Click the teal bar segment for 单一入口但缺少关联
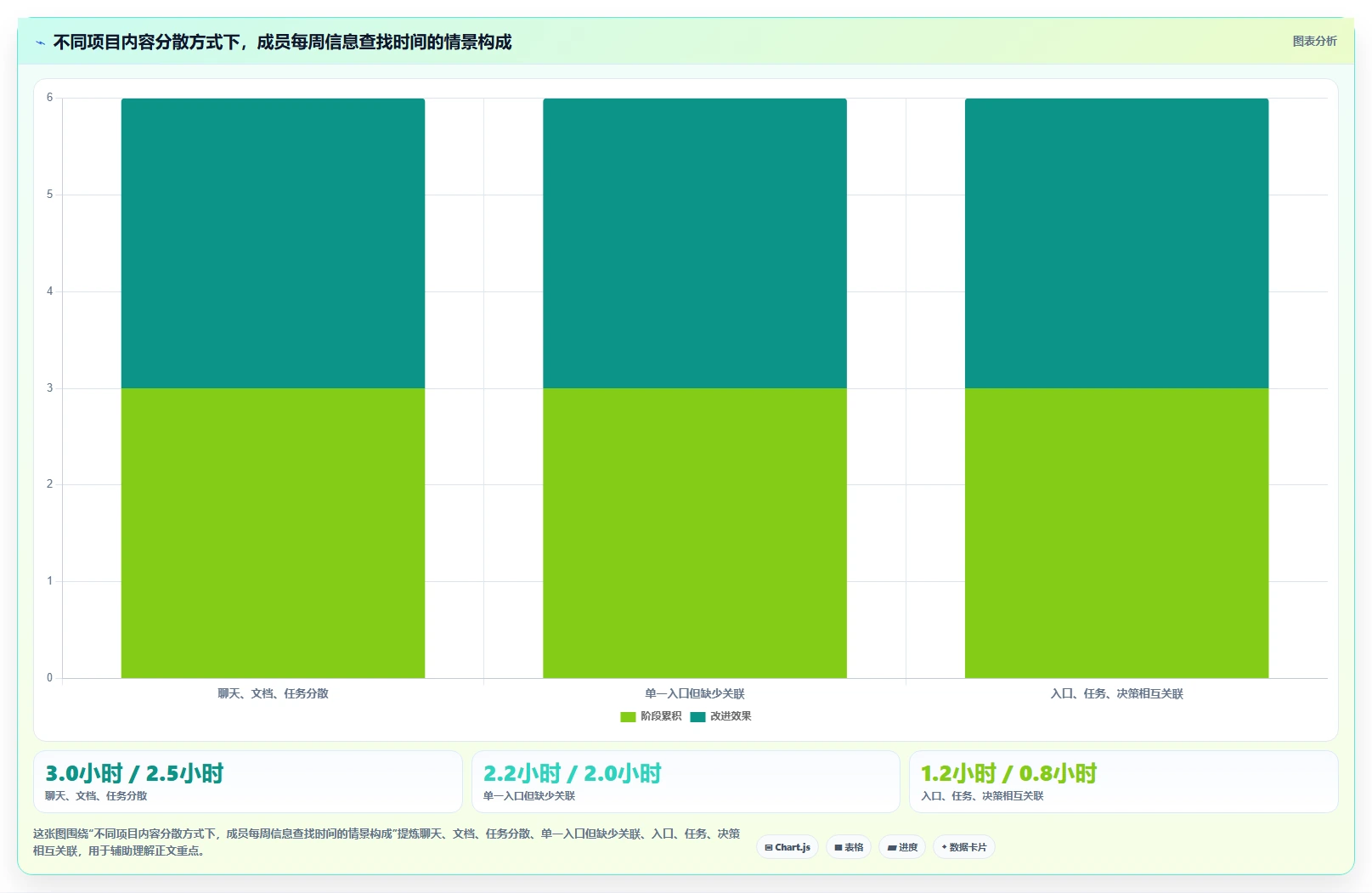Image resolution: width=1372 pixels, height=893 pixels. click(x=695, y=243)
